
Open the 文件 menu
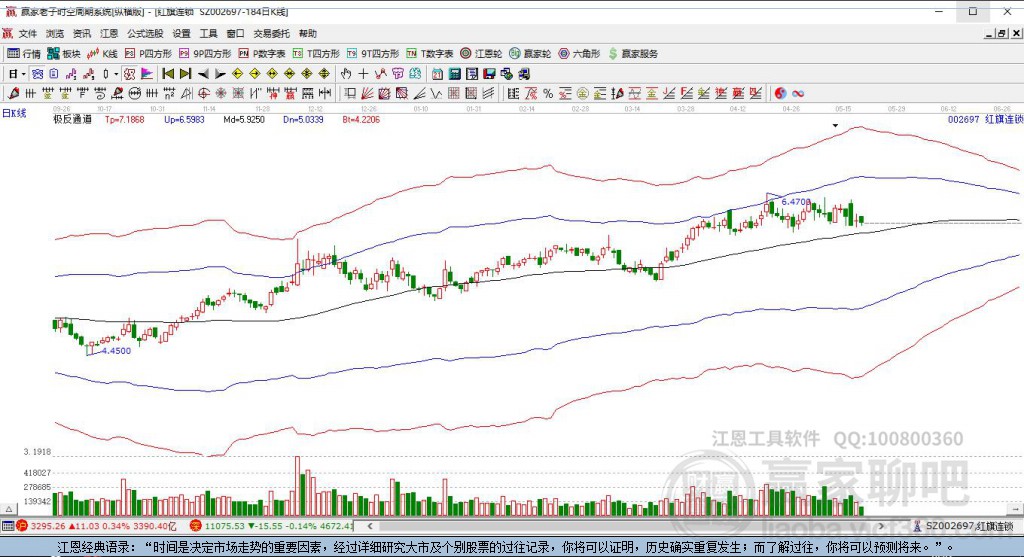[27, 34]
